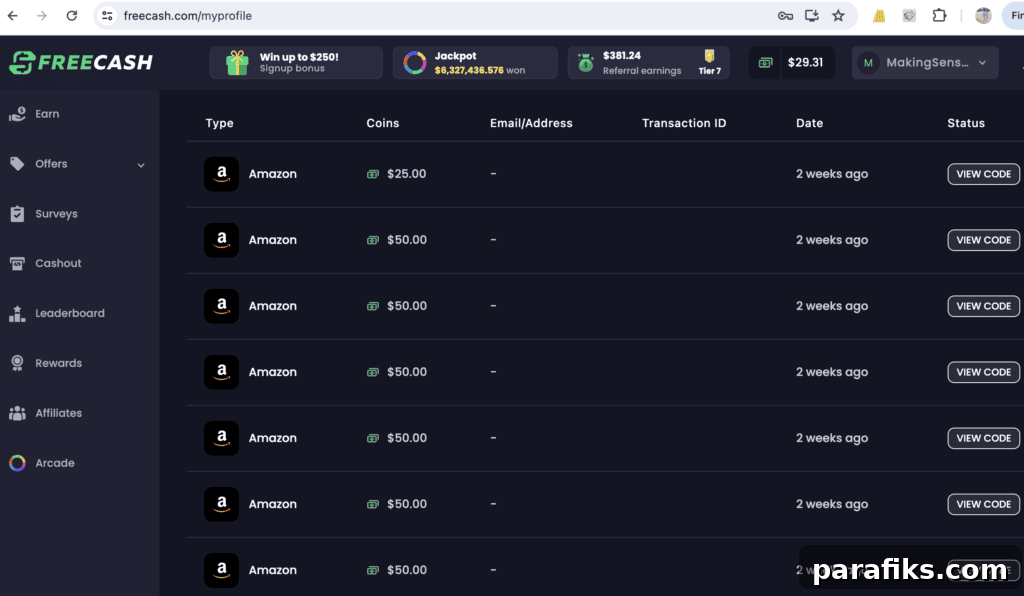The height and width of the screenshot is (596, 1024).
Task: Click the Coins column header
Action: pyautogui.click(x=383, y=123)
